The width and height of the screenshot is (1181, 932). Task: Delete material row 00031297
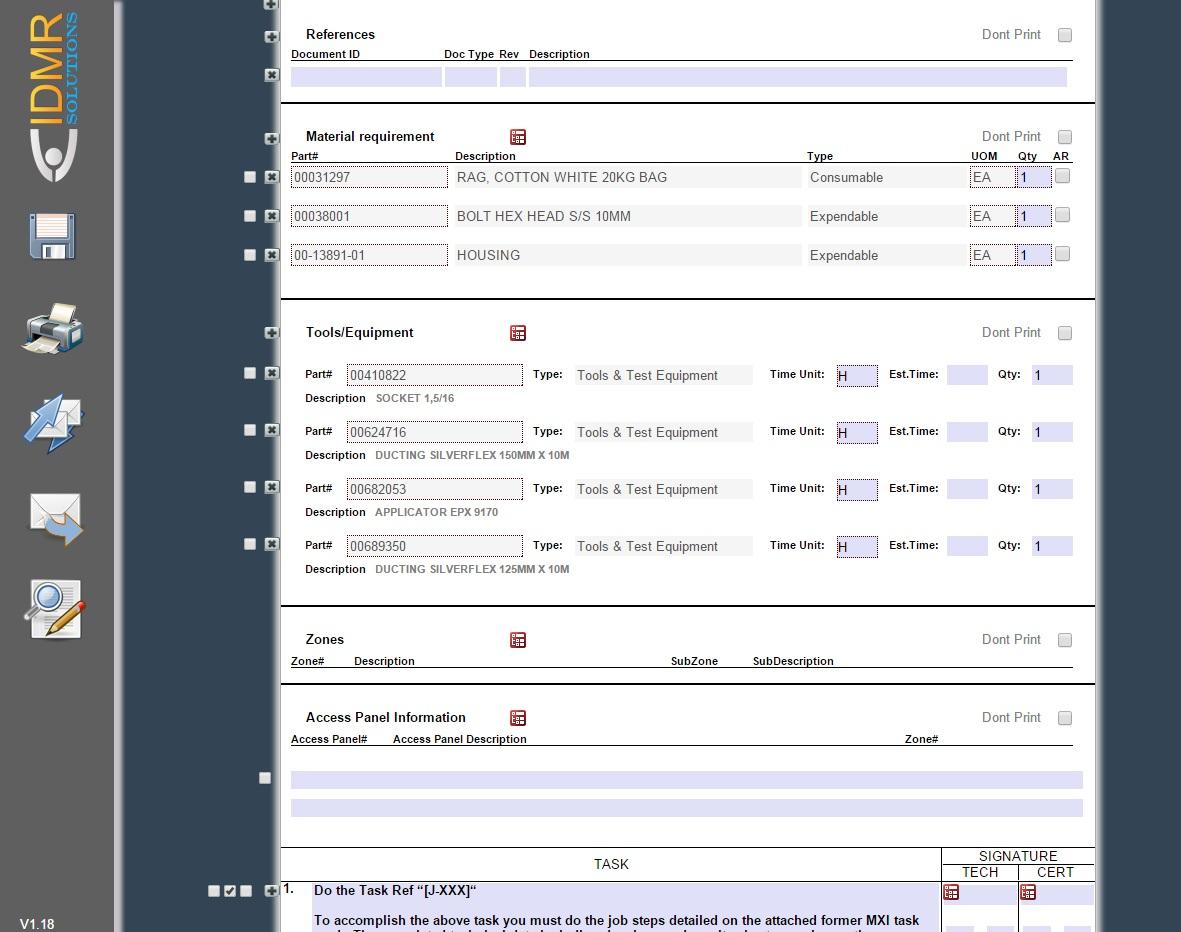coord(272,177)
